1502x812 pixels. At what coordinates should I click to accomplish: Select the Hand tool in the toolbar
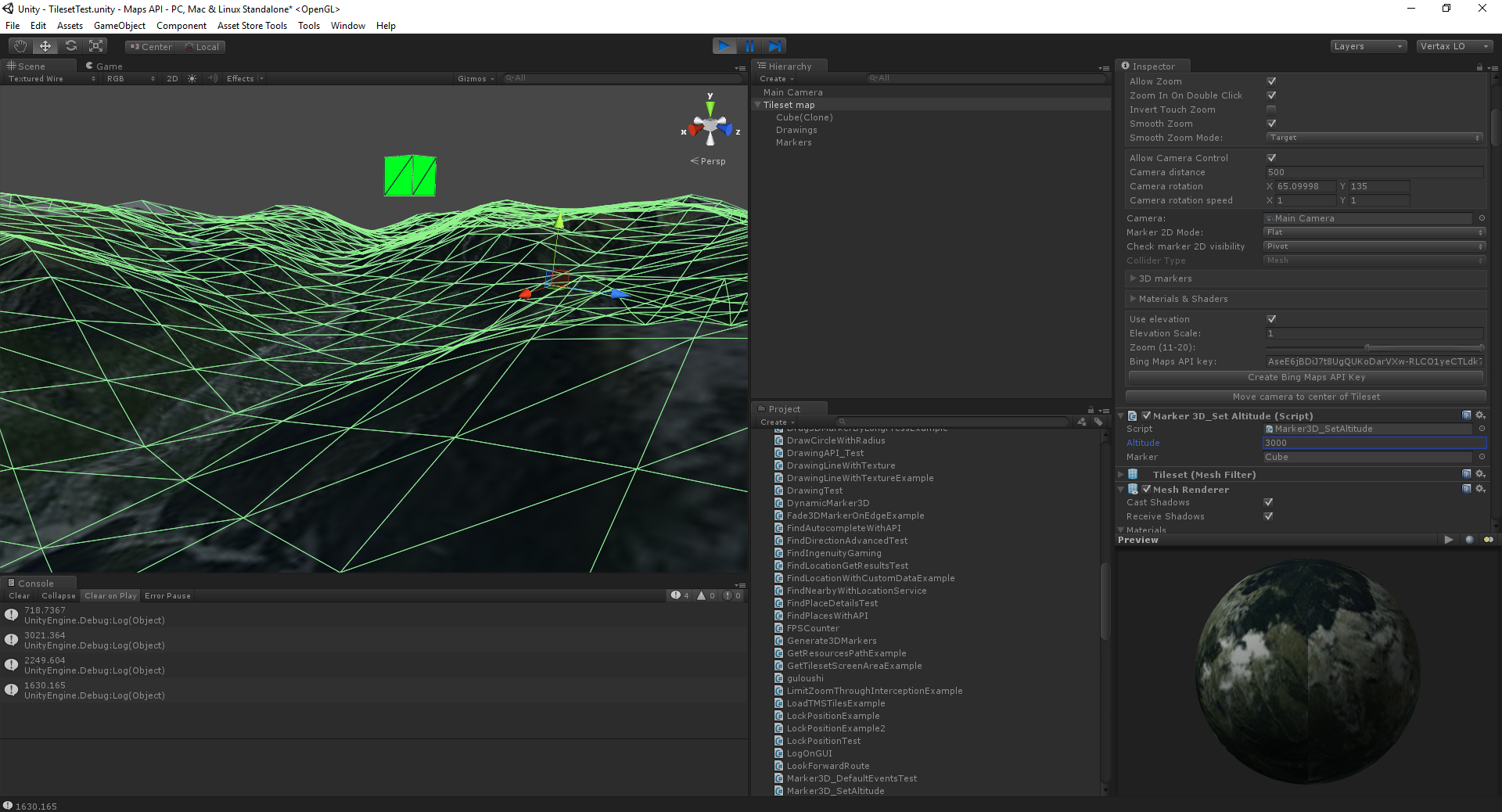click(20, 46)
